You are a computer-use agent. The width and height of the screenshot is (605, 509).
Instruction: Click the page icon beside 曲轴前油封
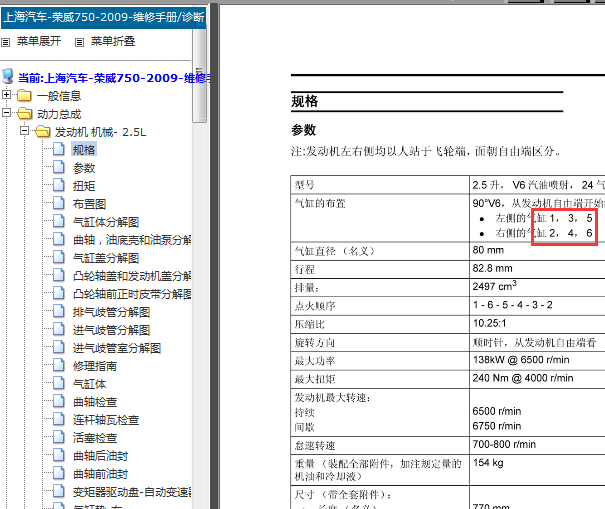point(59,473)
